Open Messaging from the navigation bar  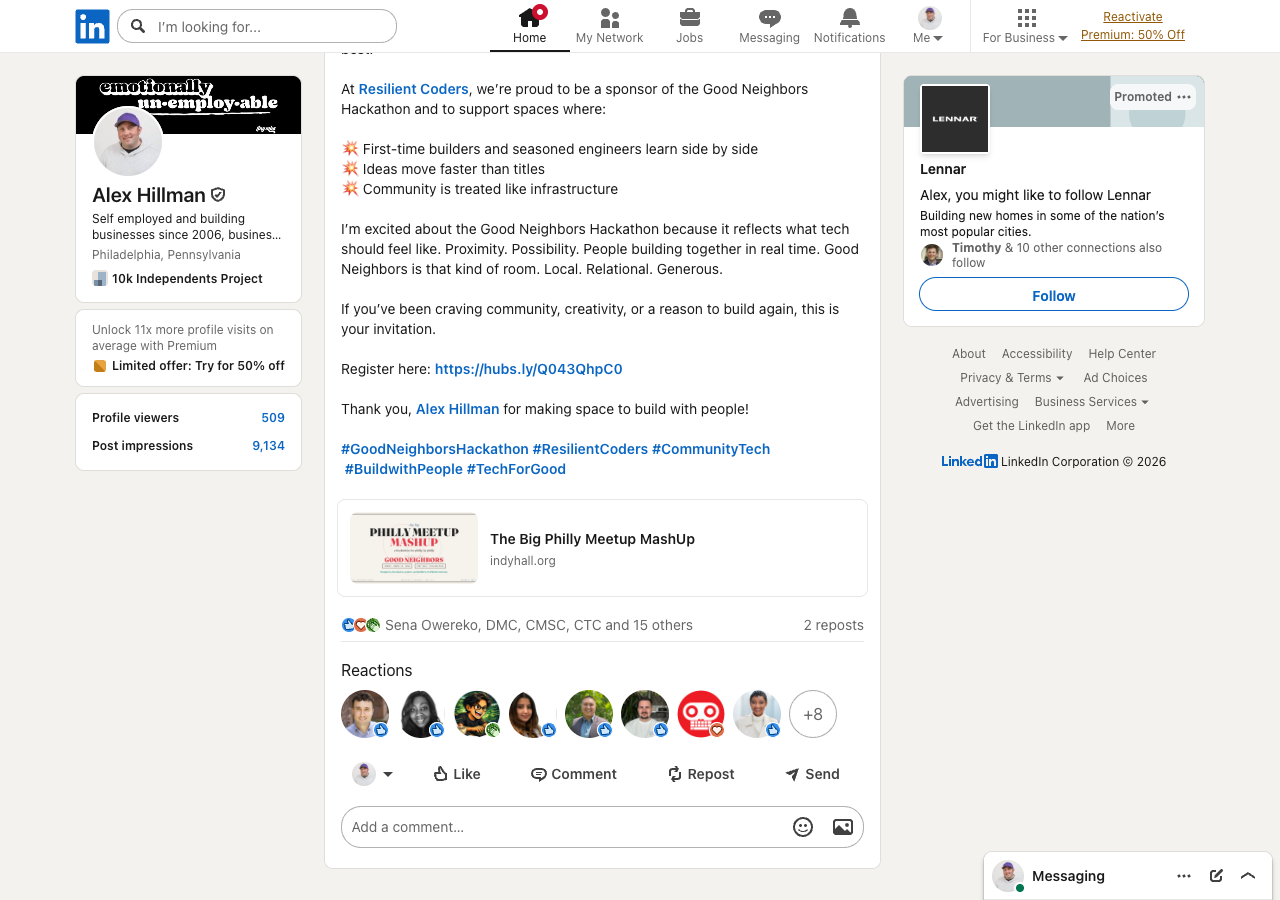coord(769,26)
